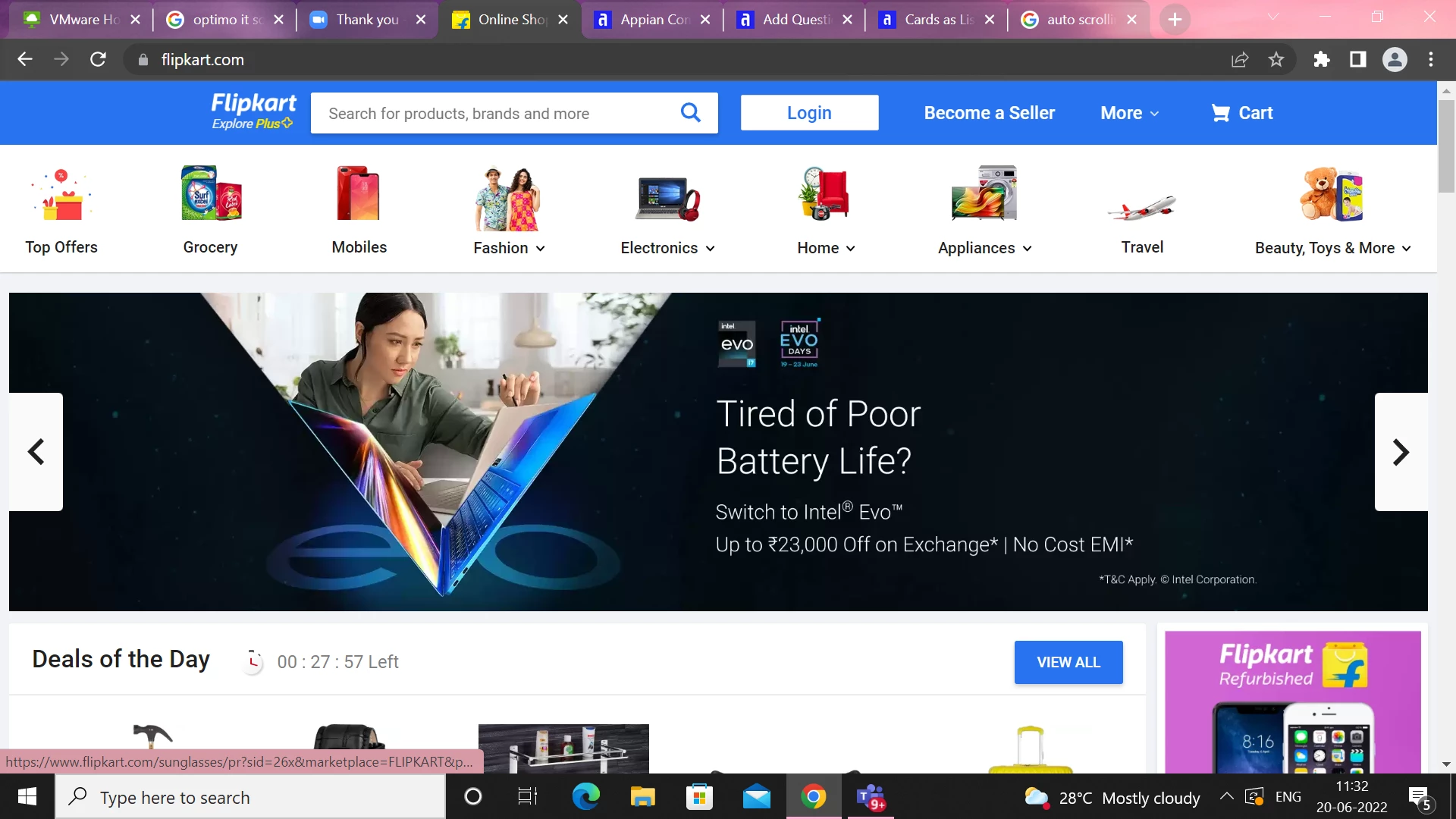Toggle the browser side panel icon
Screen dimensions: 1456x819
(1358, 59)
